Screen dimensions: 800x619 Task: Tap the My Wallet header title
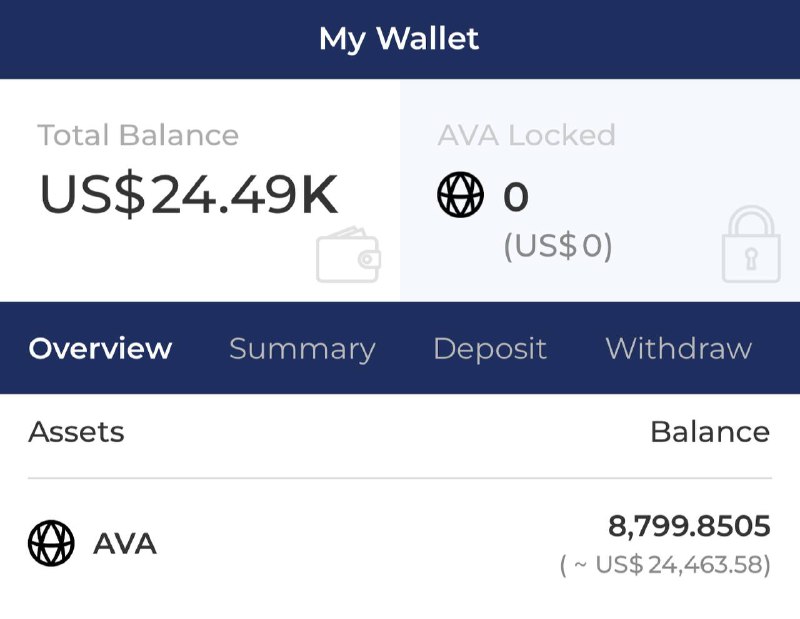399,39
